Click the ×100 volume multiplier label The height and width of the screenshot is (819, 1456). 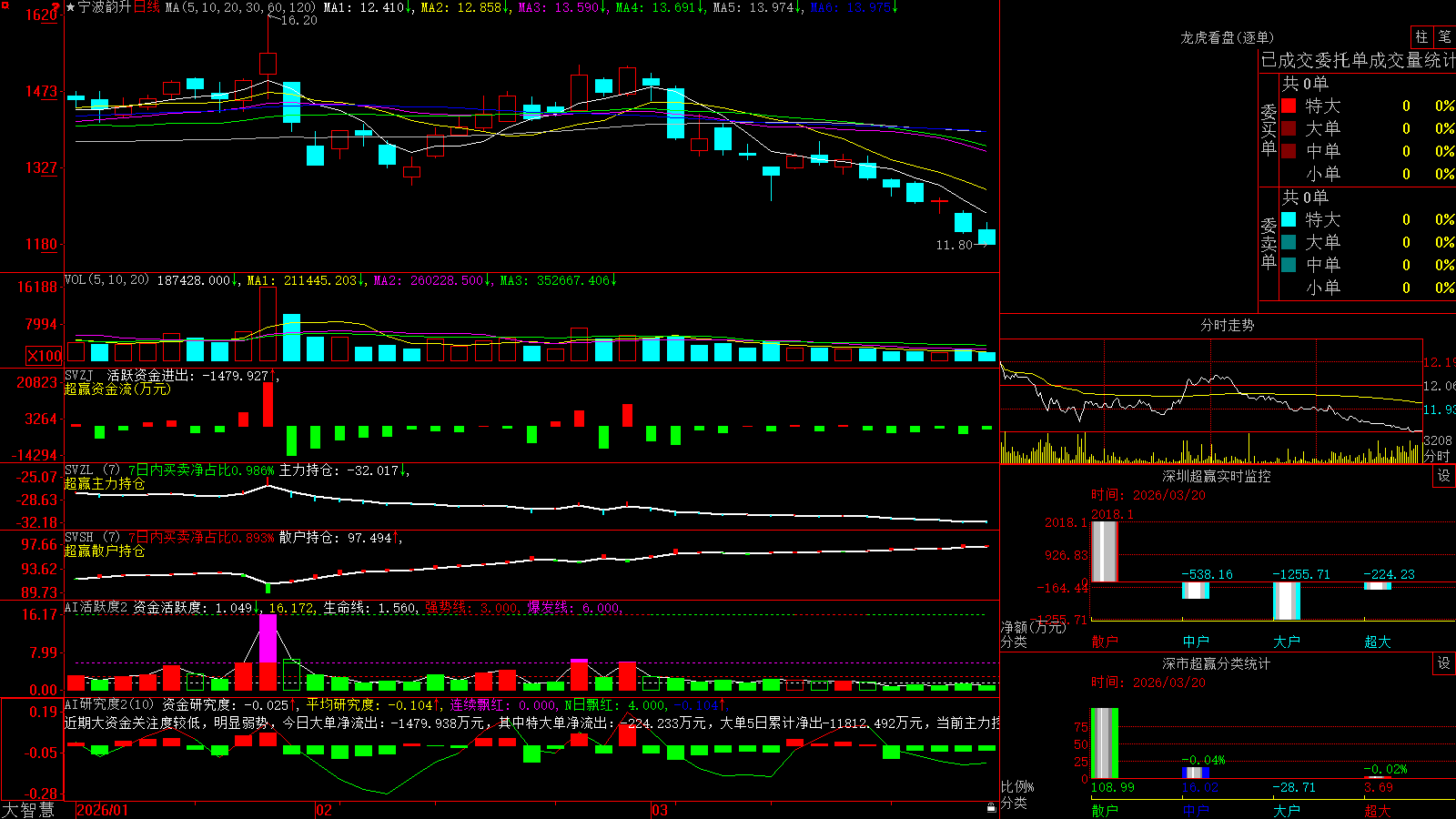click(x=45, y=356)
